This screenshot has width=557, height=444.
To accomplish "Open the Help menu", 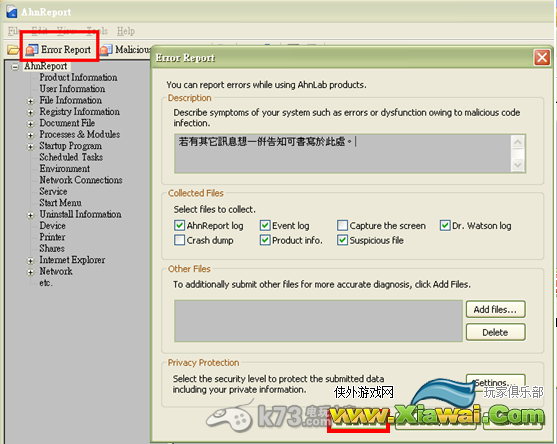I will 126,31.
